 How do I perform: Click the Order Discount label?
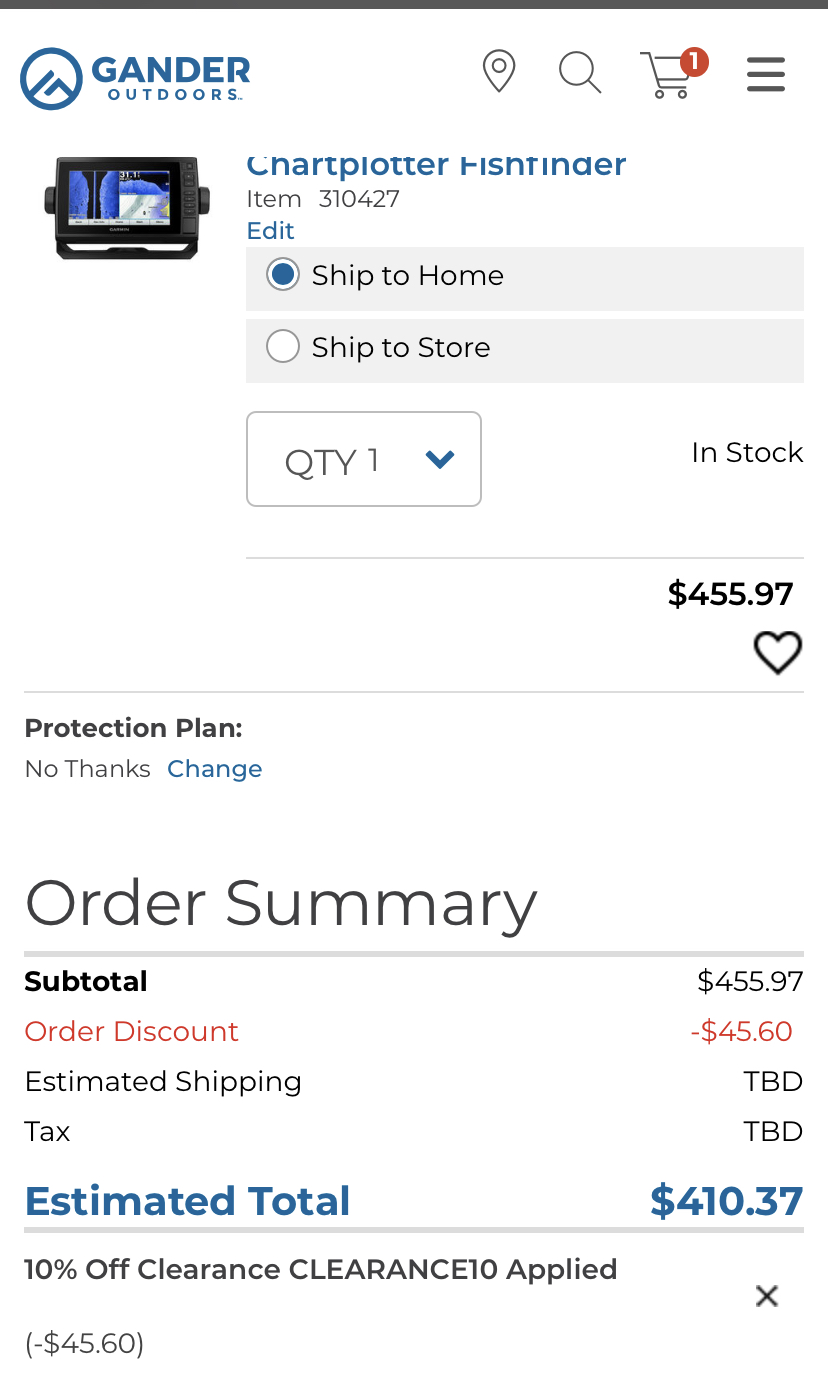[x=132, y=1031]
